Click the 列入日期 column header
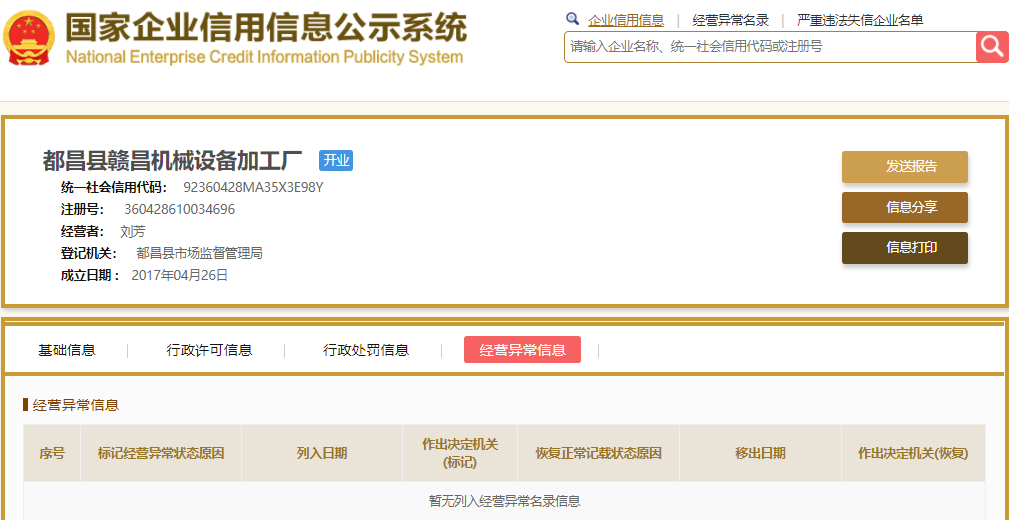1009x520 pixels. pos(322,453)
